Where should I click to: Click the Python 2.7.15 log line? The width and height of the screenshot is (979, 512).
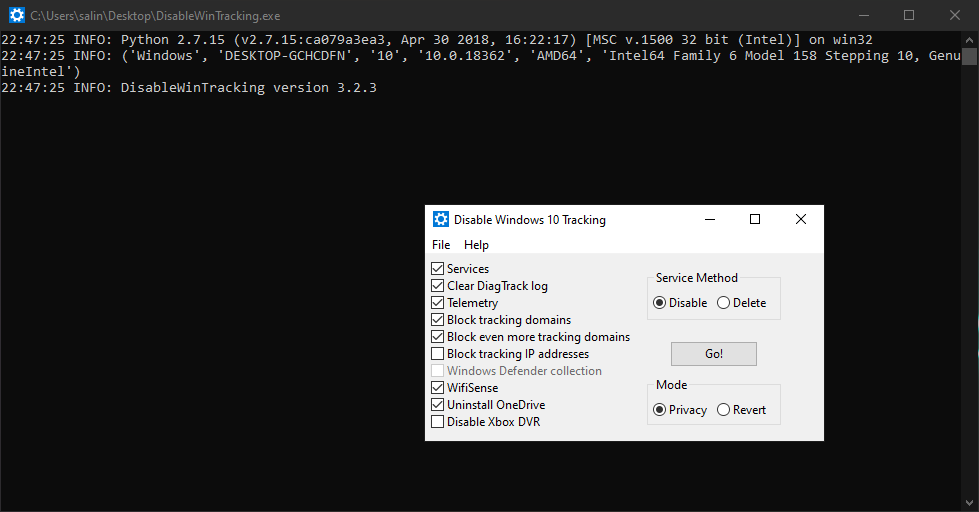click(437, 39)
